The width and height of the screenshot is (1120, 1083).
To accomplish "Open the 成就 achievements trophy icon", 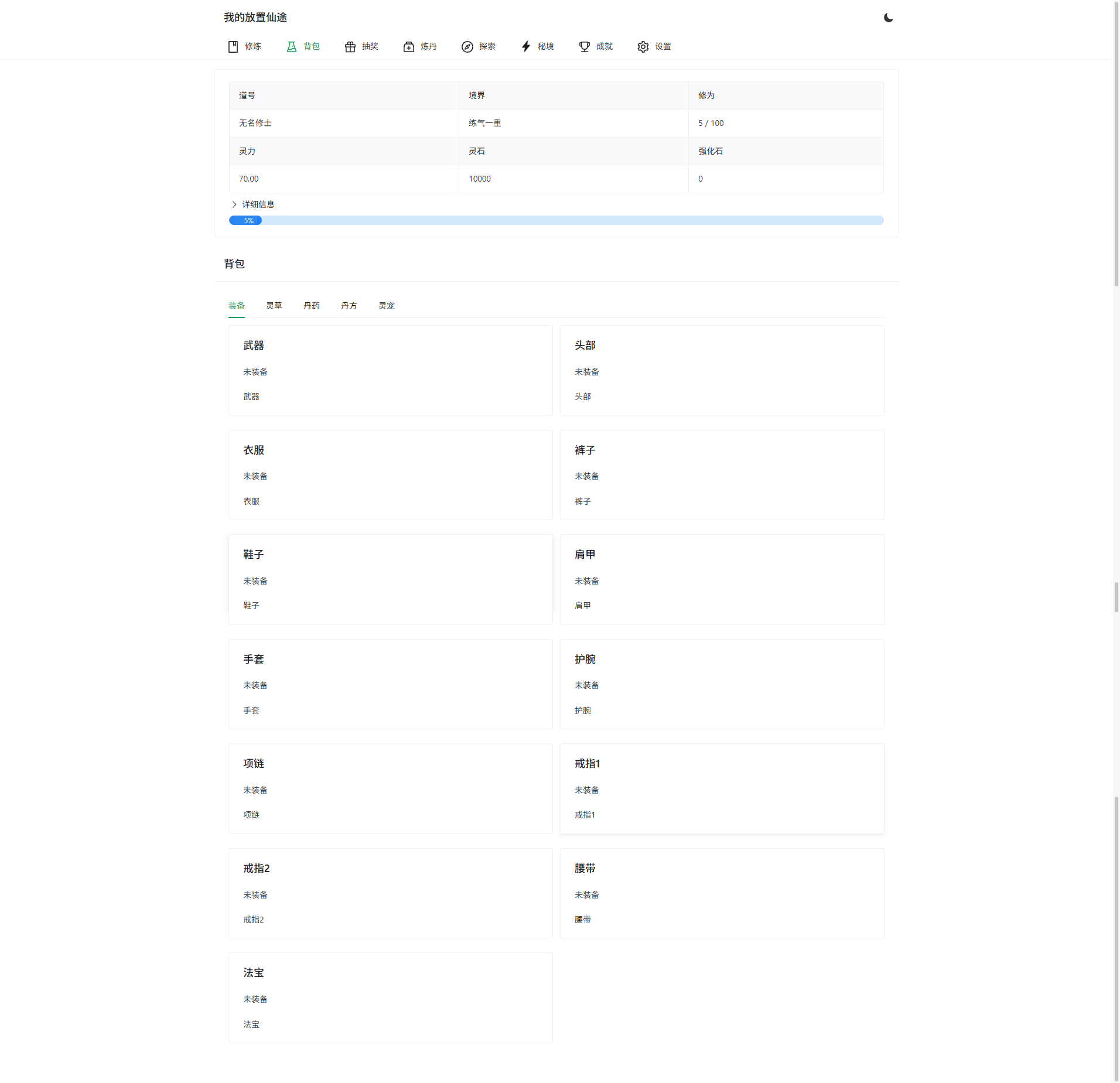I will 583,47.
